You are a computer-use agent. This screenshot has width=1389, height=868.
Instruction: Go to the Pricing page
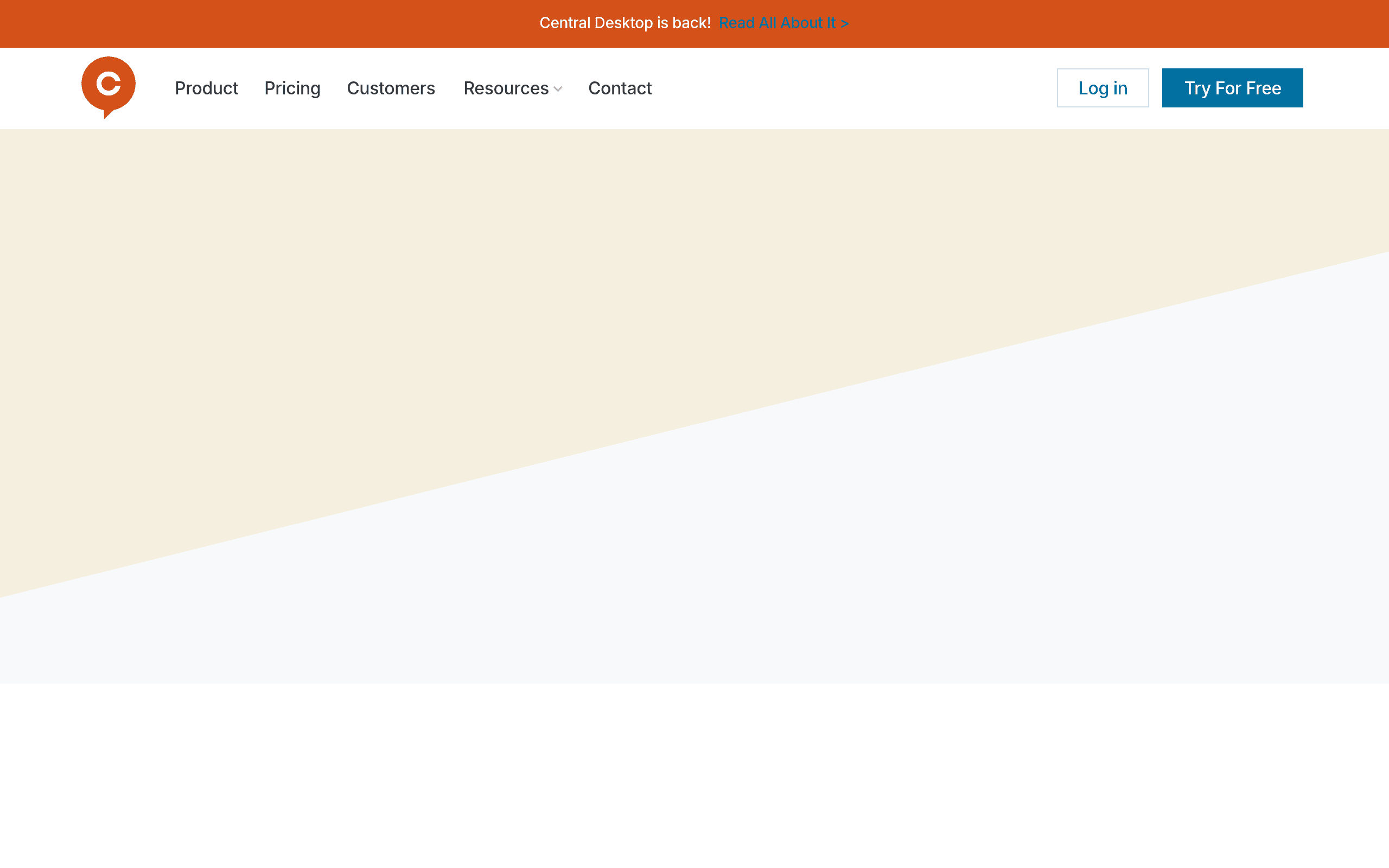click(x=292, y=88)
